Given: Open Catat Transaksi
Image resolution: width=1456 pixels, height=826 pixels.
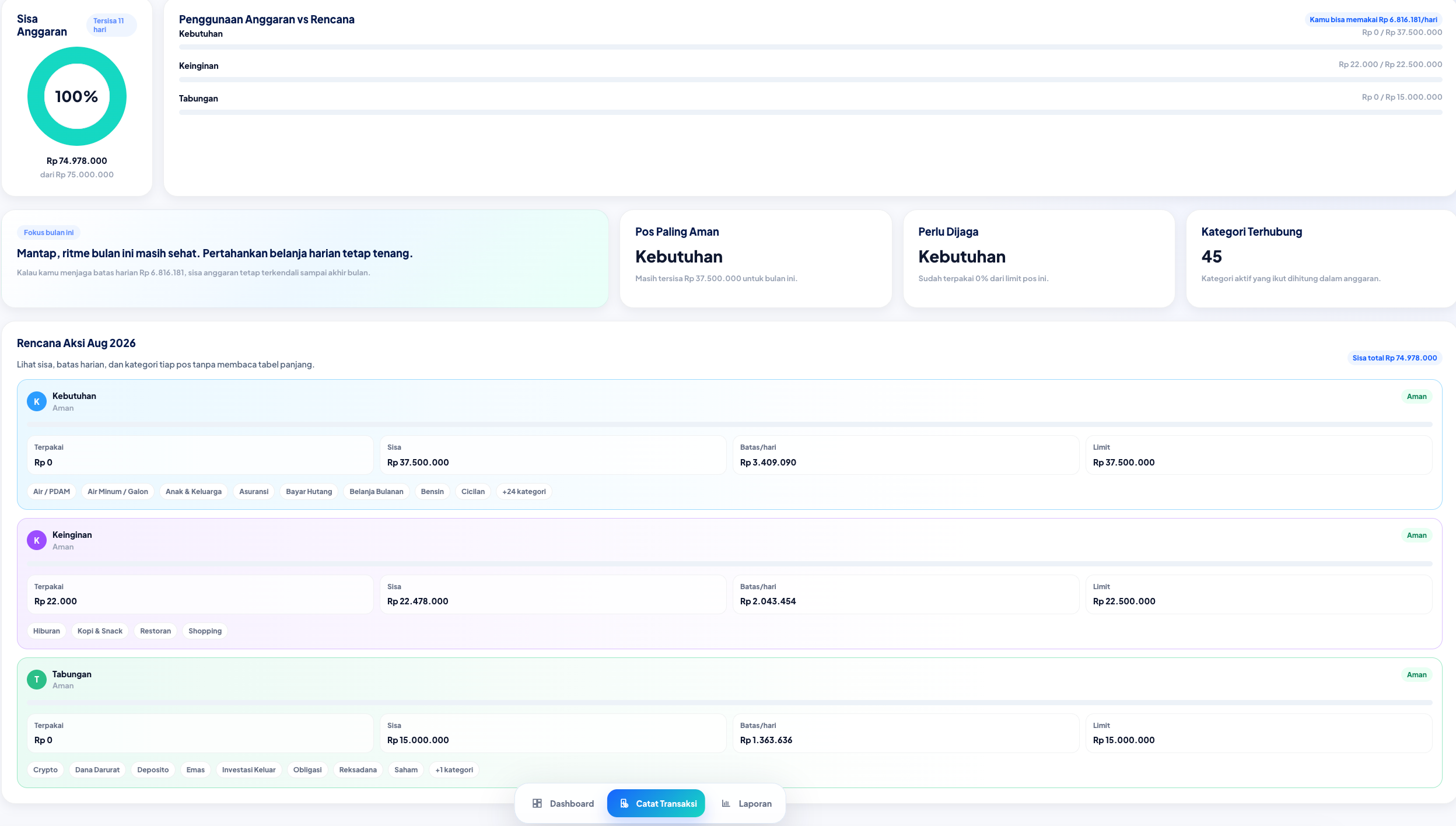Looking at the screenshot, I should (x=656, y=803).
